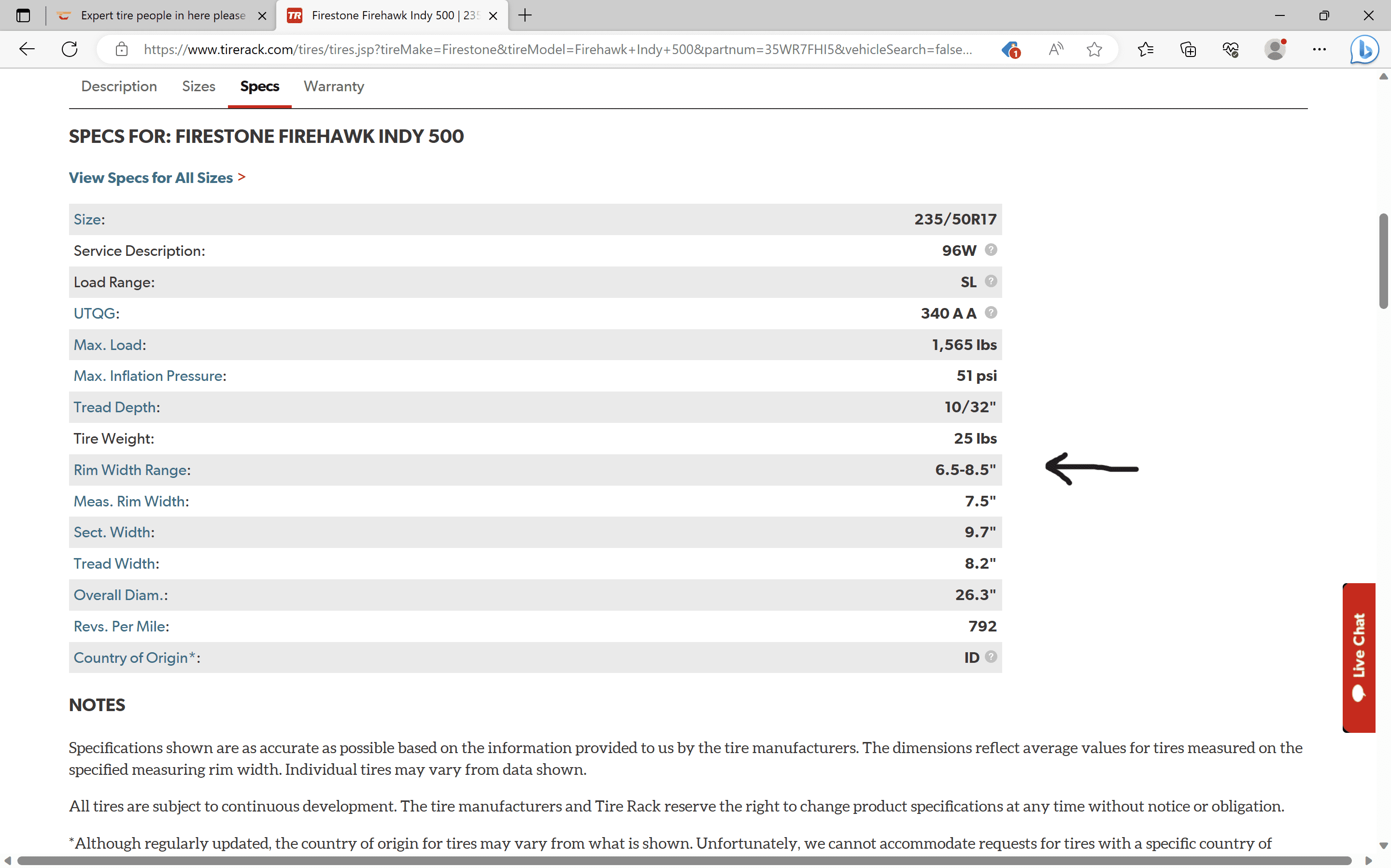Screen dimensions: 1391x868
Task: Open browser settings via ellipsis menu
Action: [1319, 49]
